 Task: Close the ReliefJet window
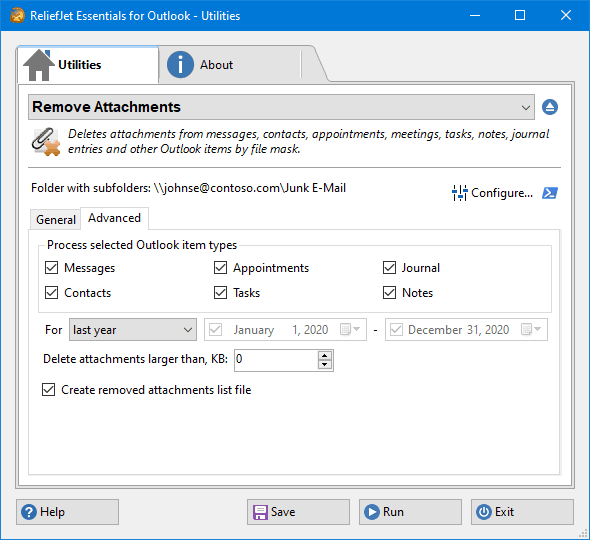coord(566,15)
